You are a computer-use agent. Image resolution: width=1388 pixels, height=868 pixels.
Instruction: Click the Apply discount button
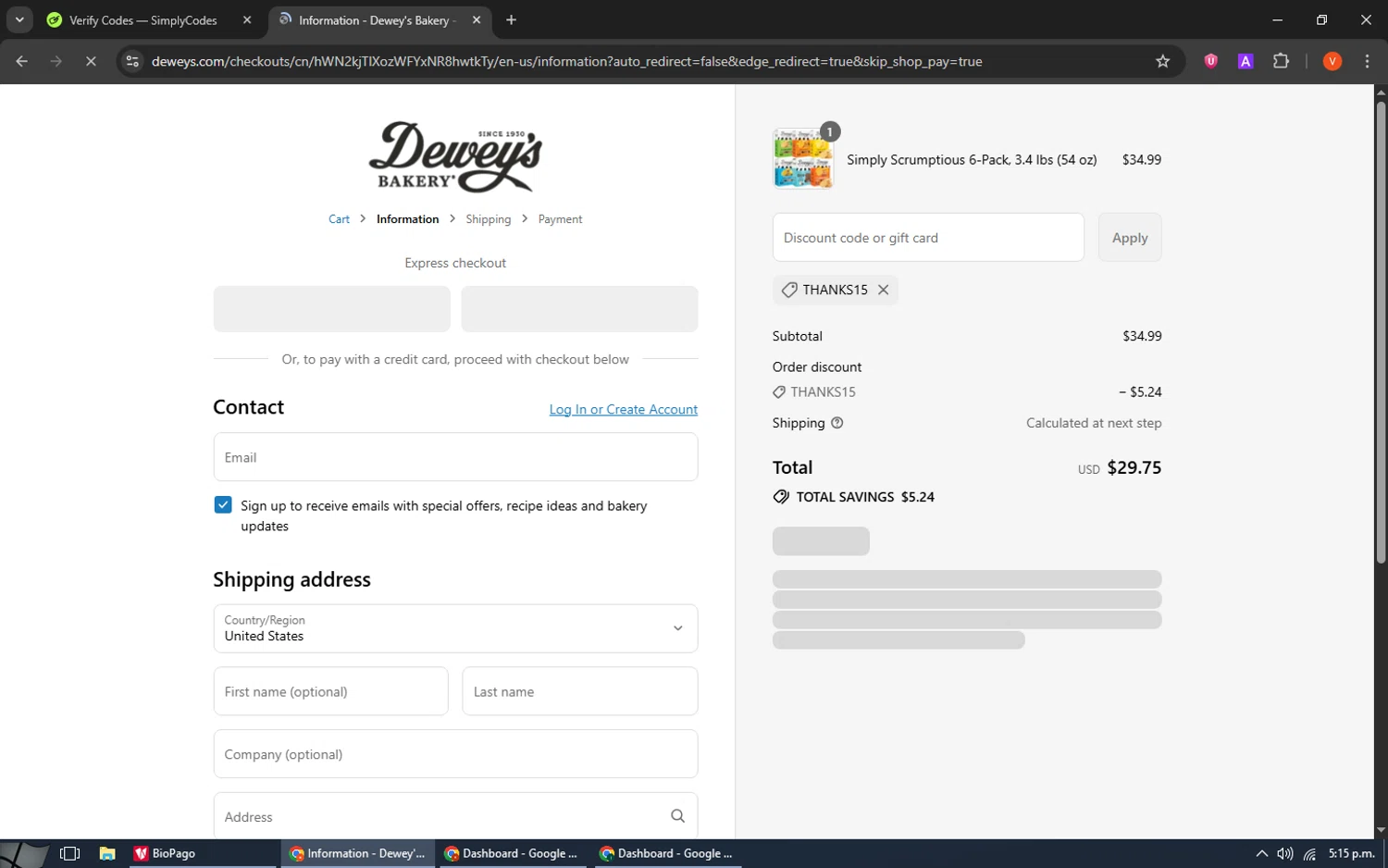[1130, 238]
